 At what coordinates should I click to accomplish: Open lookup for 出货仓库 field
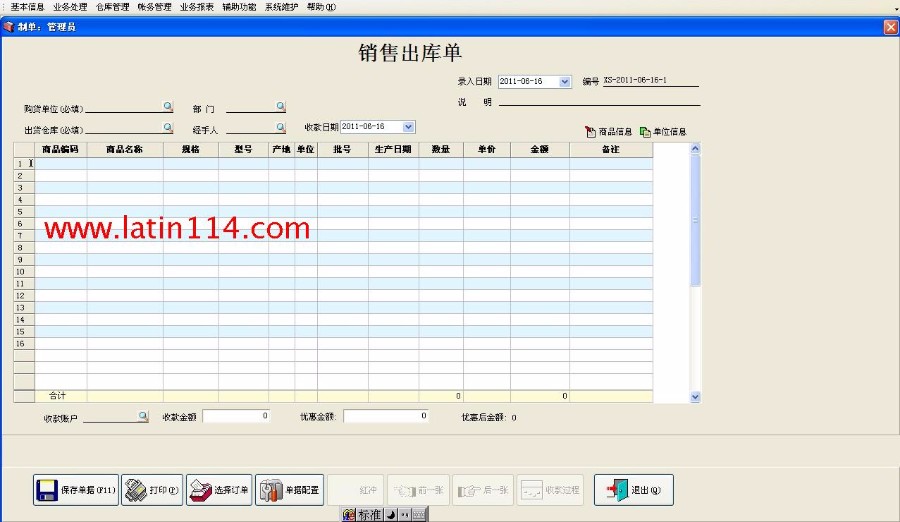[x=168, y=127]
